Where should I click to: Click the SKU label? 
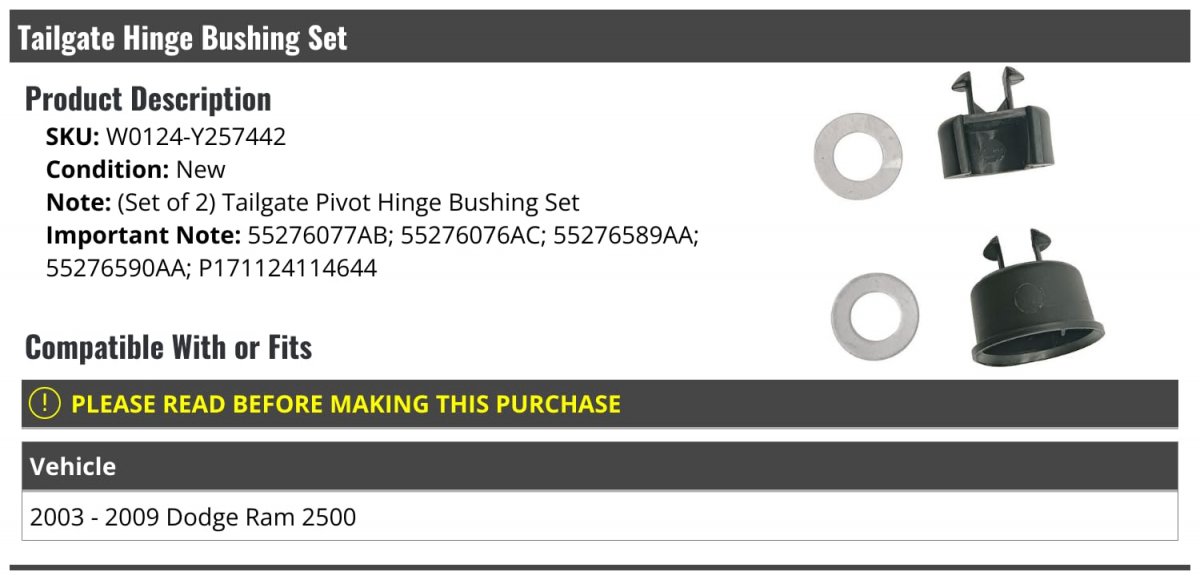(x=73, y=137)
